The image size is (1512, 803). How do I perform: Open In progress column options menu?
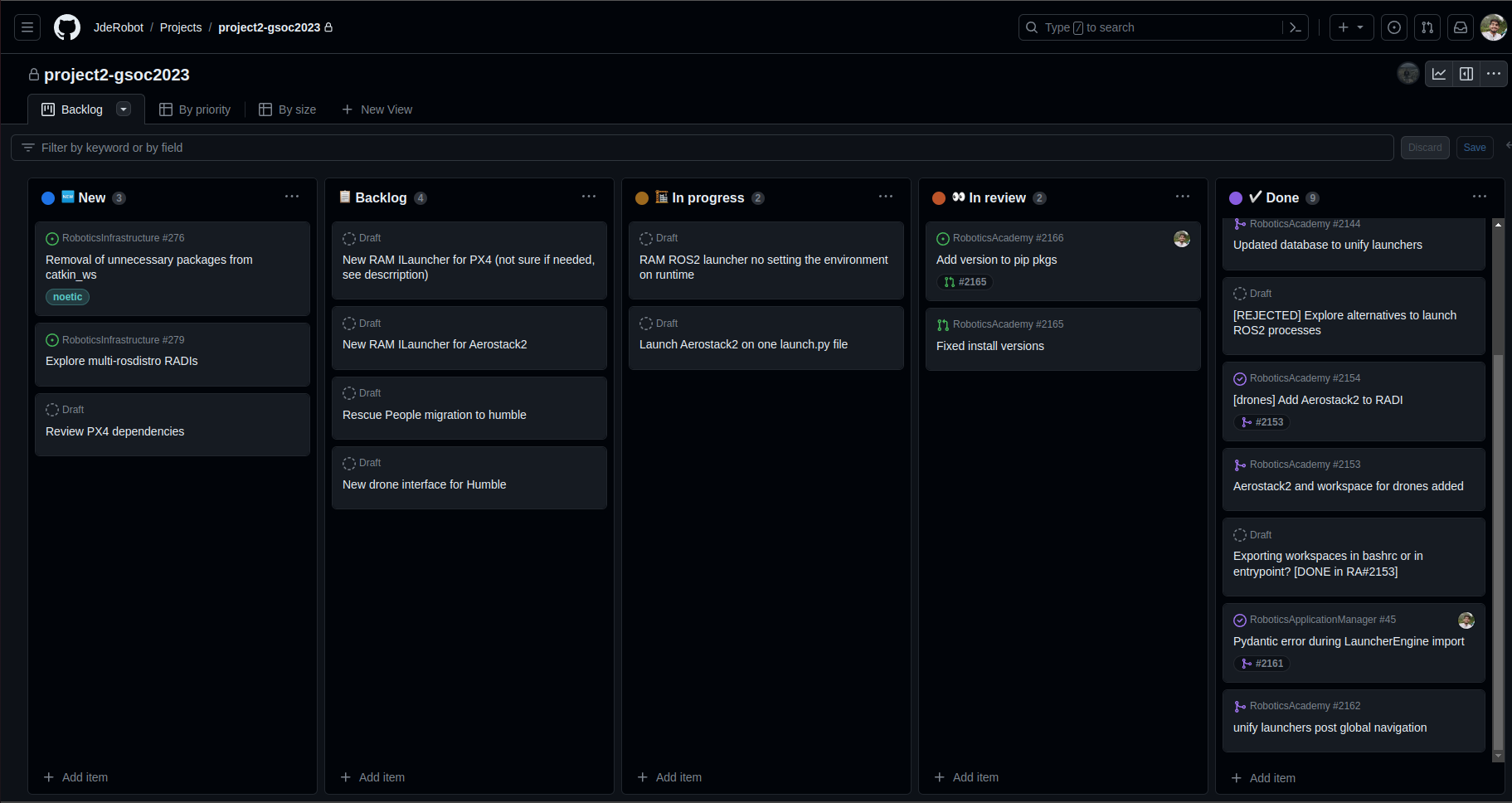click(x=886, y=197)
